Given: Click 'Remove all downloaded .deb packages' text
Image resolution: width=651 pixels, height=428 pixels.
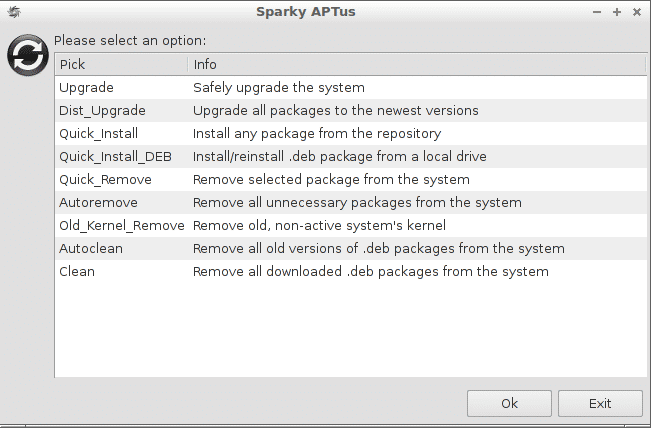Looking at the screenshot, I should tap(316, 271).
